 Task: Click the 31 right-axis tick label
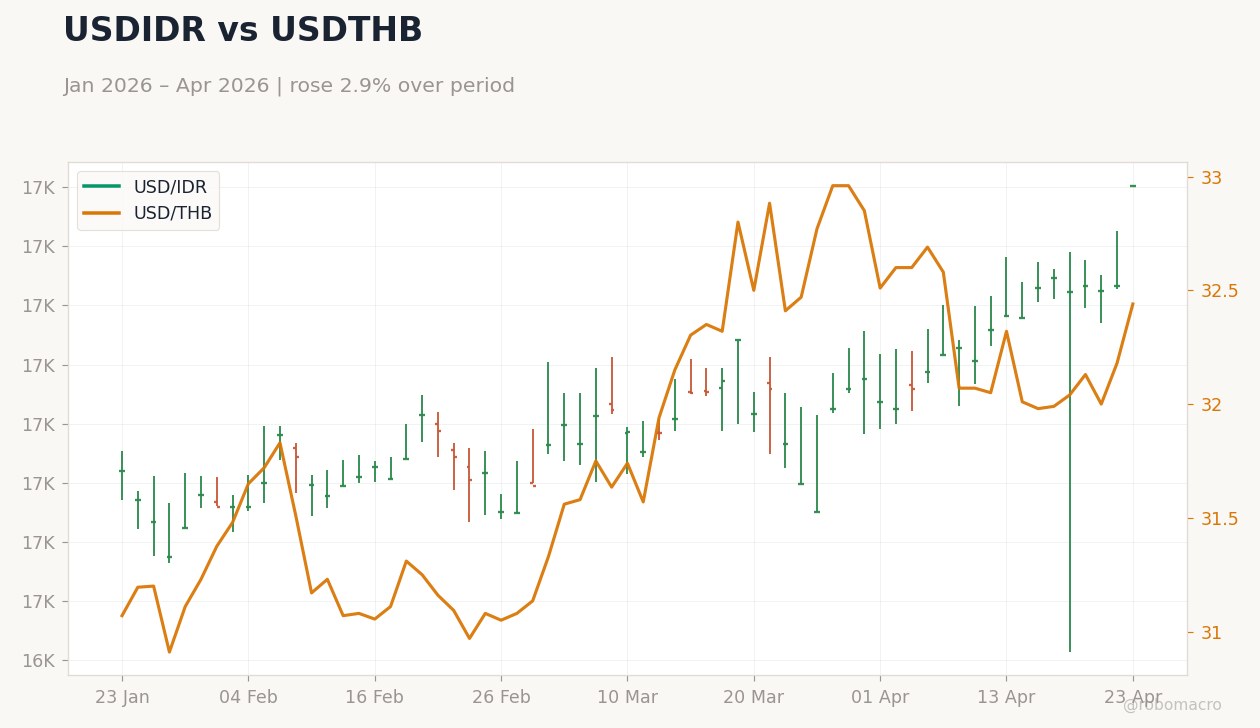coord(1211,632)
